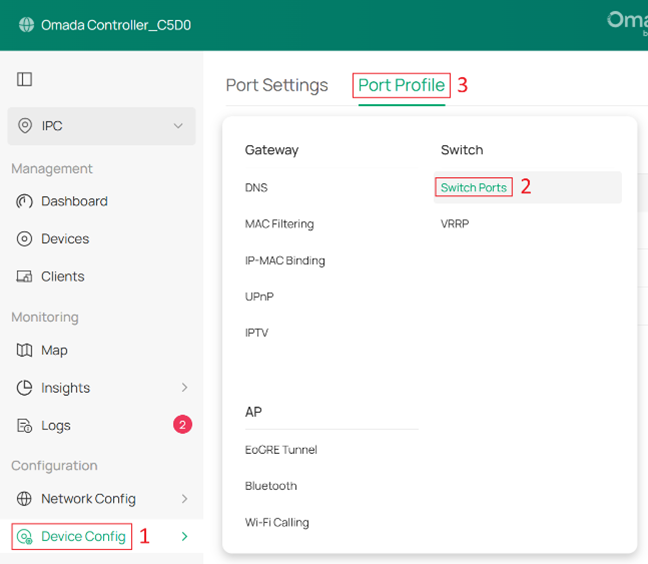This screenshot has height=564, width=648.
Task: Open IP-MAC Binding settings
Action: pyautogui.click(x=285, y=260)
